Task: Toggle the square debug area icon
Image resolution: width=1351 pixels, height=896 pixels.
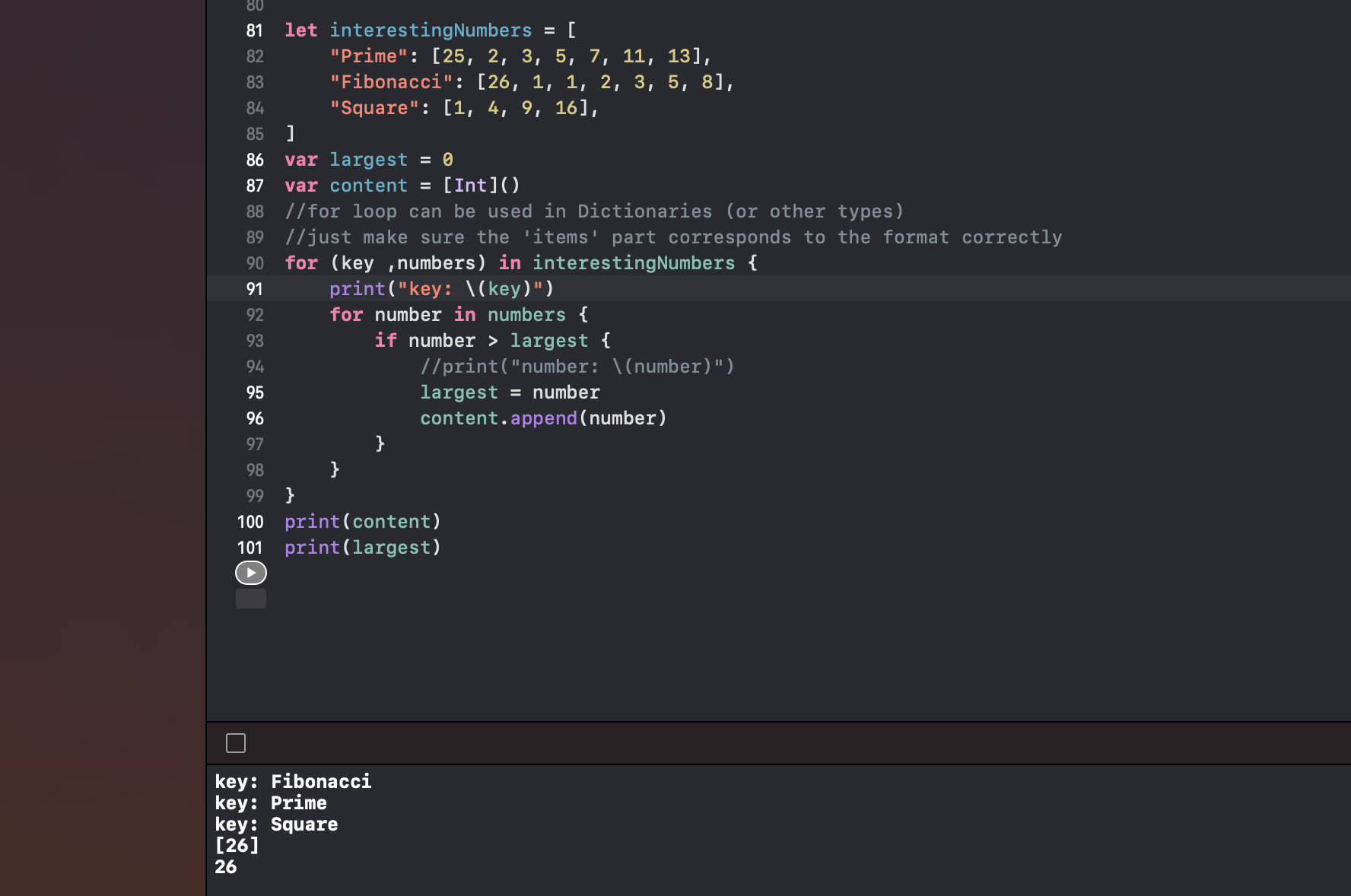Action: point(236,743)
